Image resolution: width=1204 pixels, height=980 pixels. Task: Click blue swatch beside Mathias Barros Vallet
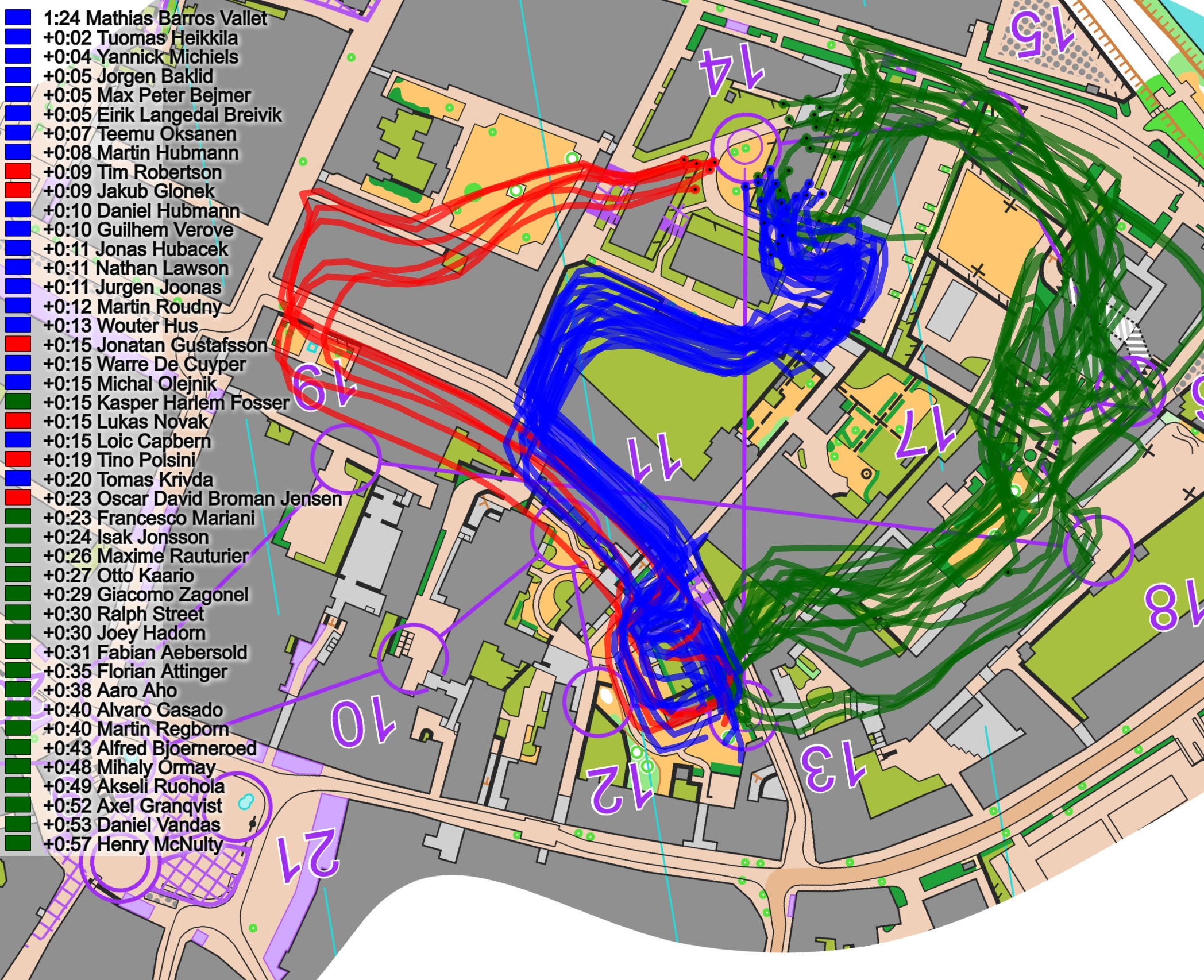click(x=18, y=18)
